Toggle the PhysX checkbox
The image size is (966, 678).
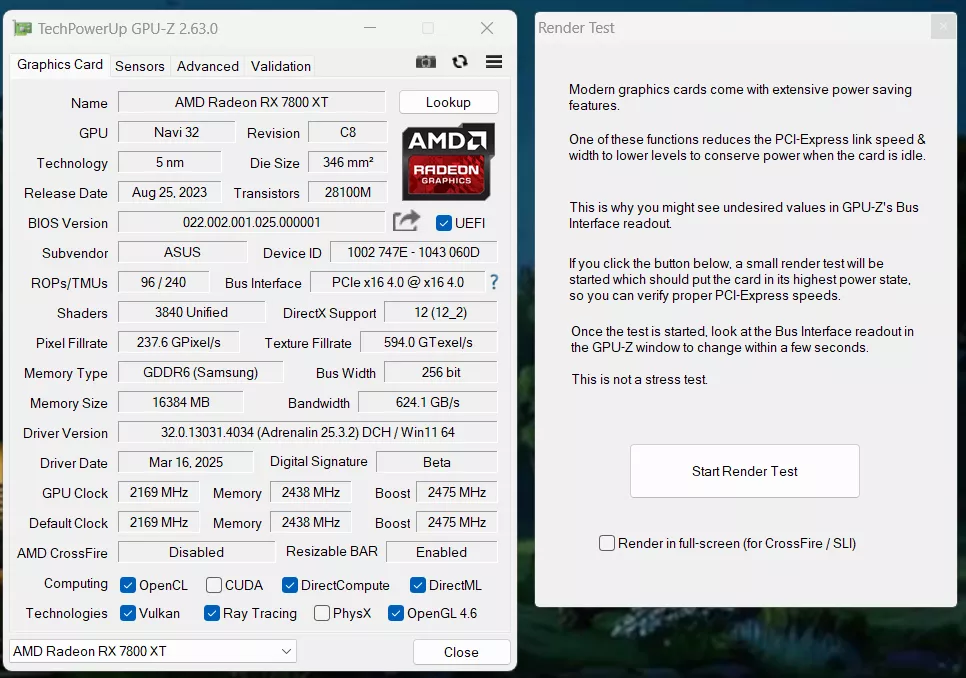click(x=322, y=613)
